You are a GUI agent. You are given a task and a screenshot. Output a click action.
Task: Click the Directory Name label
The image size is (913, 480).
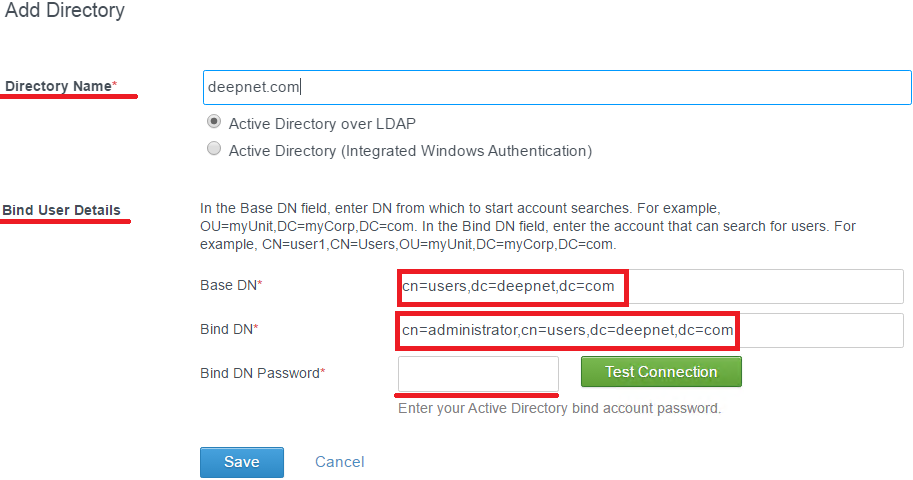click(58, 86)
